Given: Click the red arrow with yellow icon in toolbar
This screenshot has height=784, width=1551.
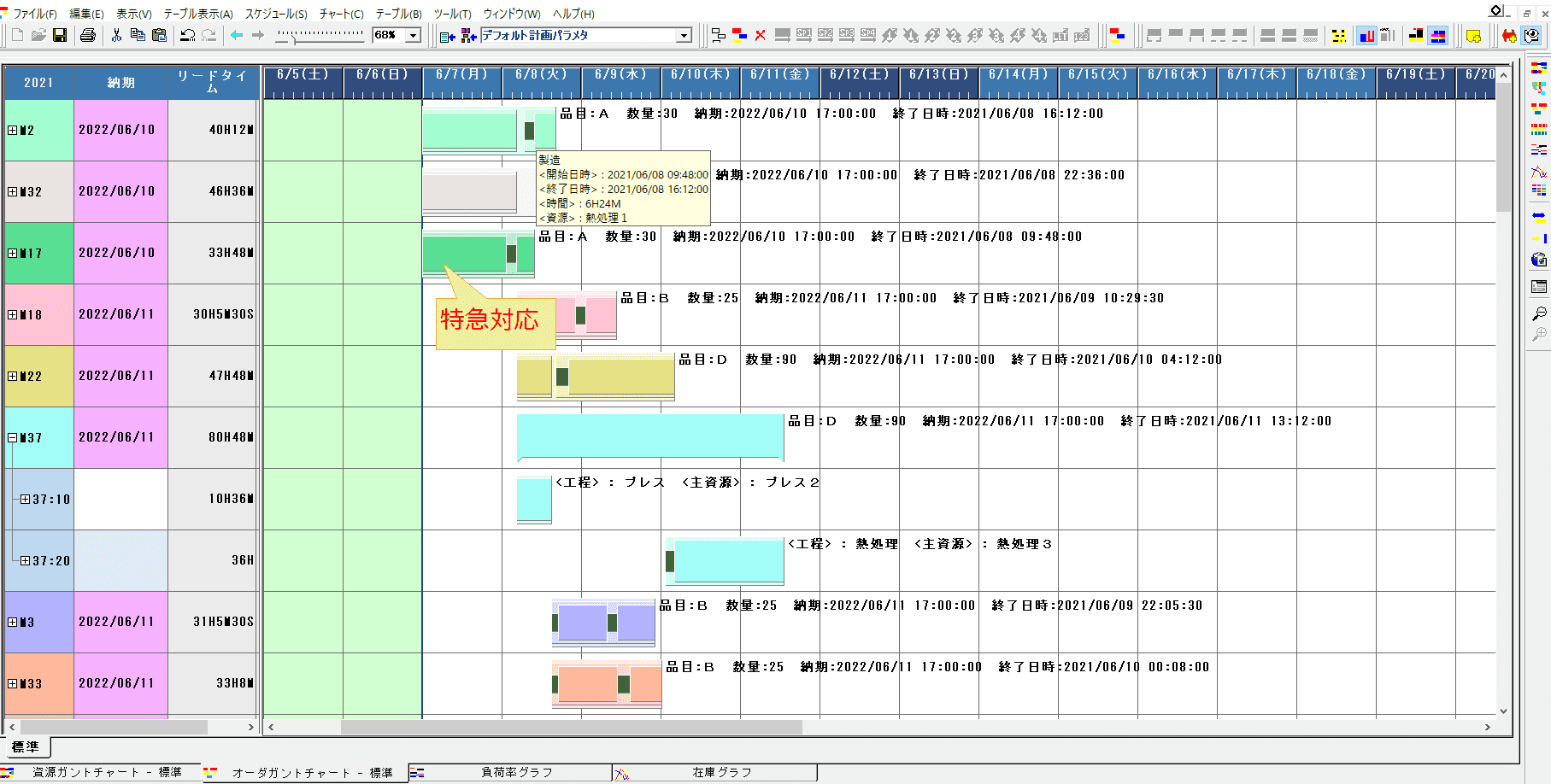Looking at the screenshot, I should pyautogui.click(x=1509, y=36).
